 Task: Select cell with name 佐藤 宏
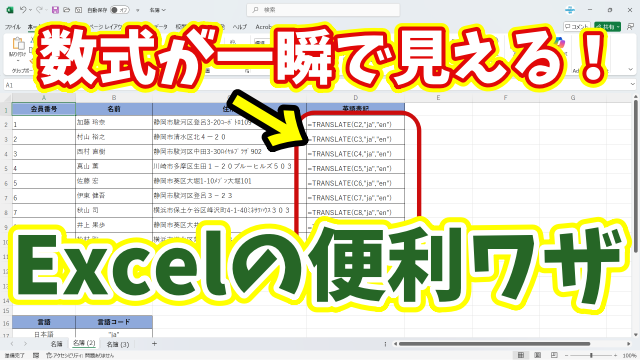click(114, 181)
